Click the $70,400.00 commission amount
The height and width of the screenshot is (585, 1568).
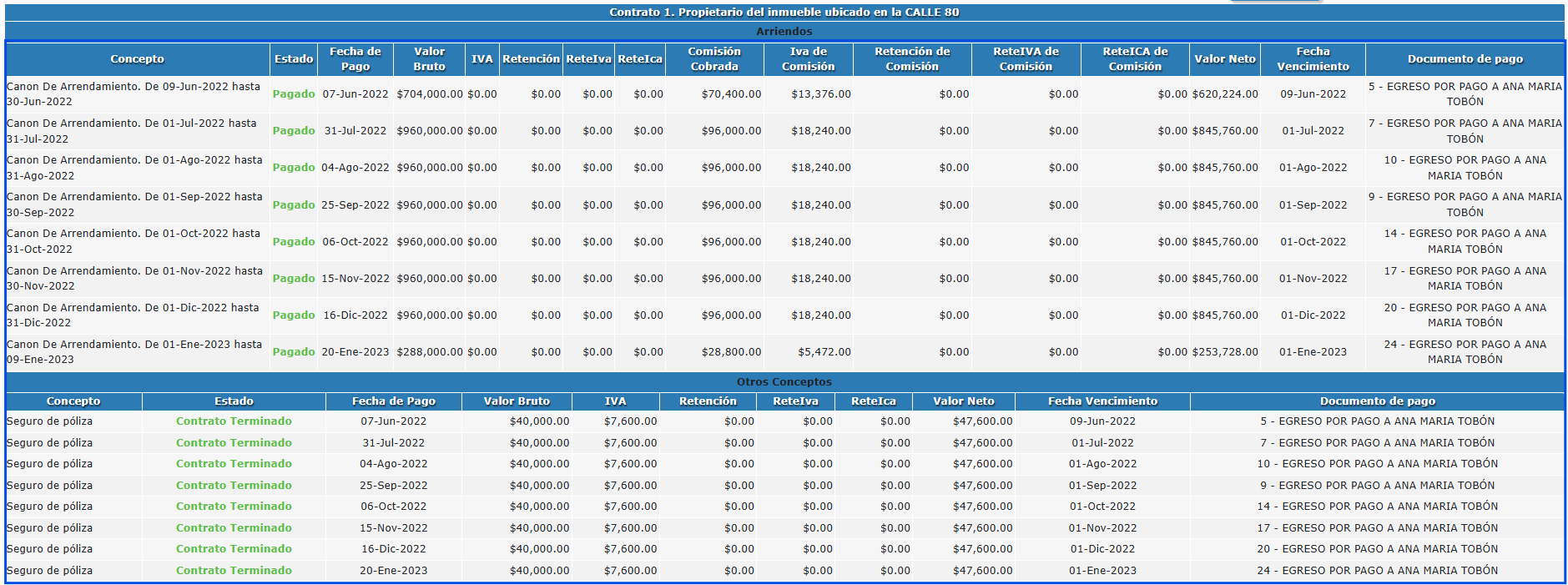(x=731, y=94)
